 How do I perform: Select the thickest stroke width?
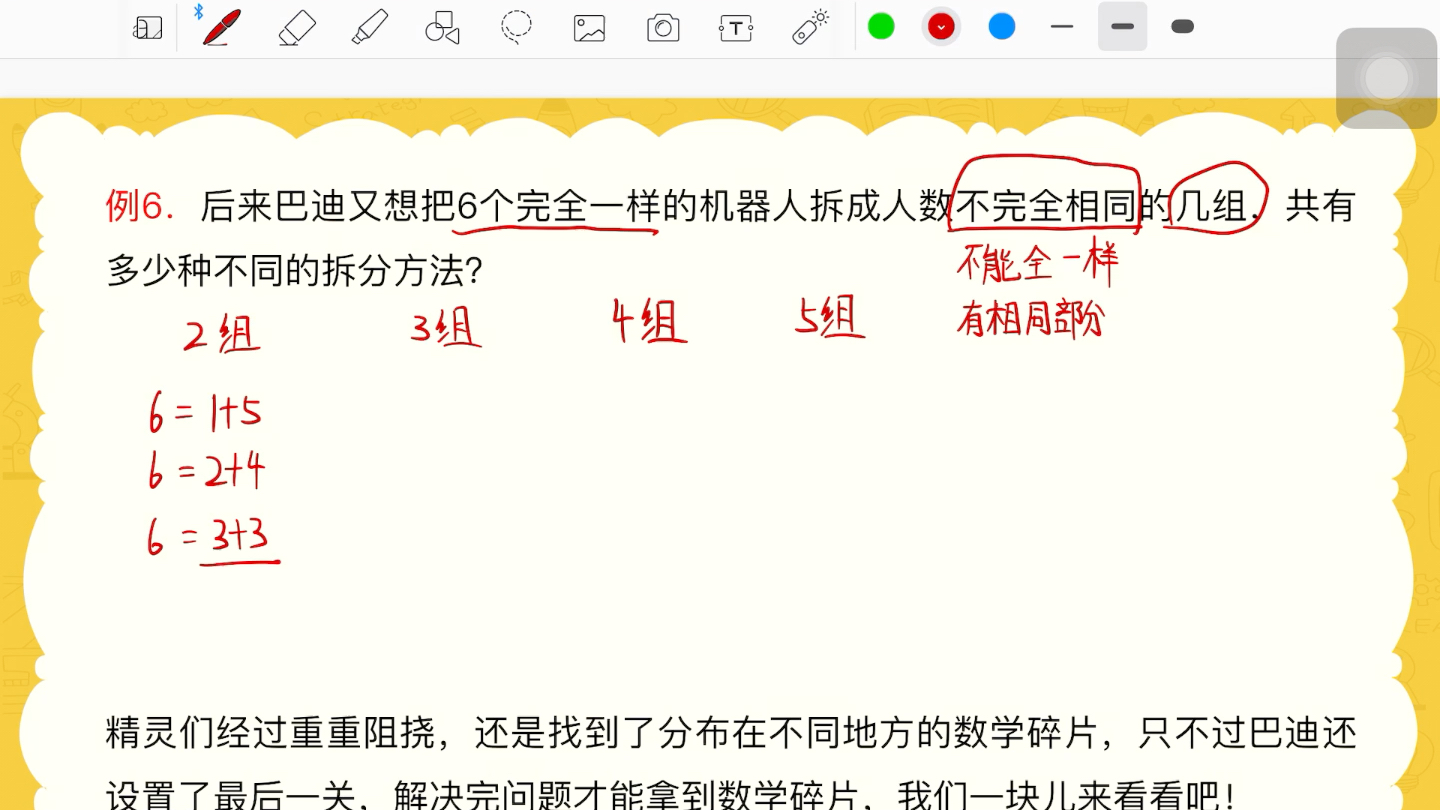[x=1183, y=27]
